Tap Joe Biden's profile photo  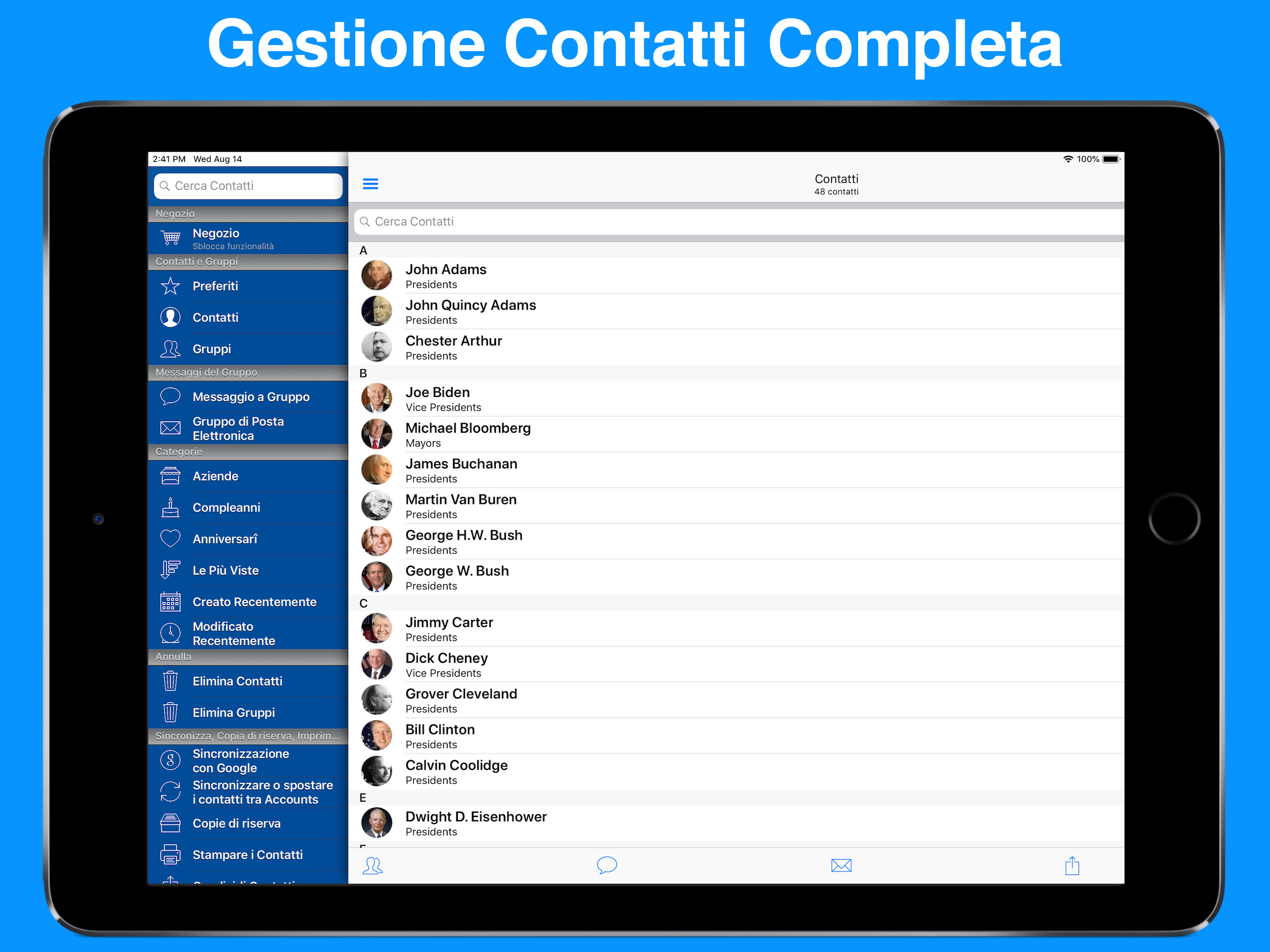point(377,398)
